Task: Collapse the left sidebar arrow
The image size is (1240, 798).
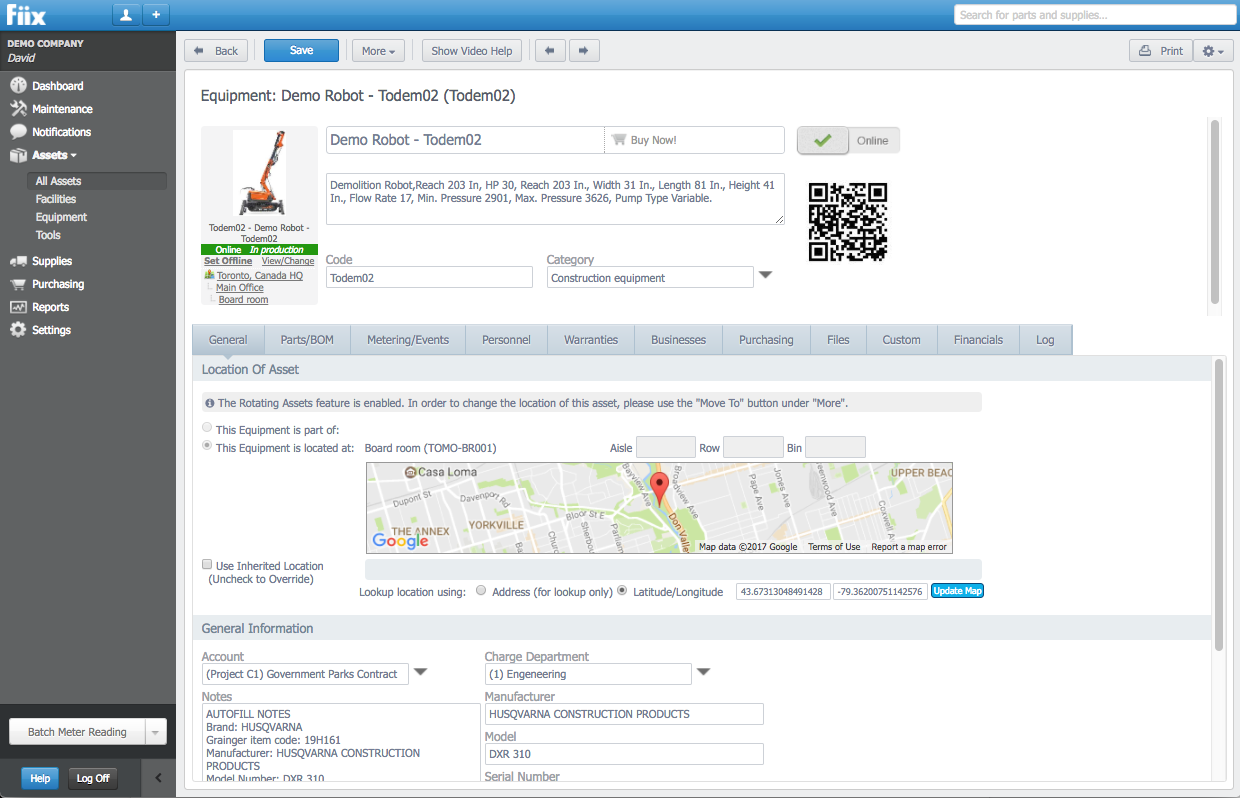Action: [x=158, y=778]
